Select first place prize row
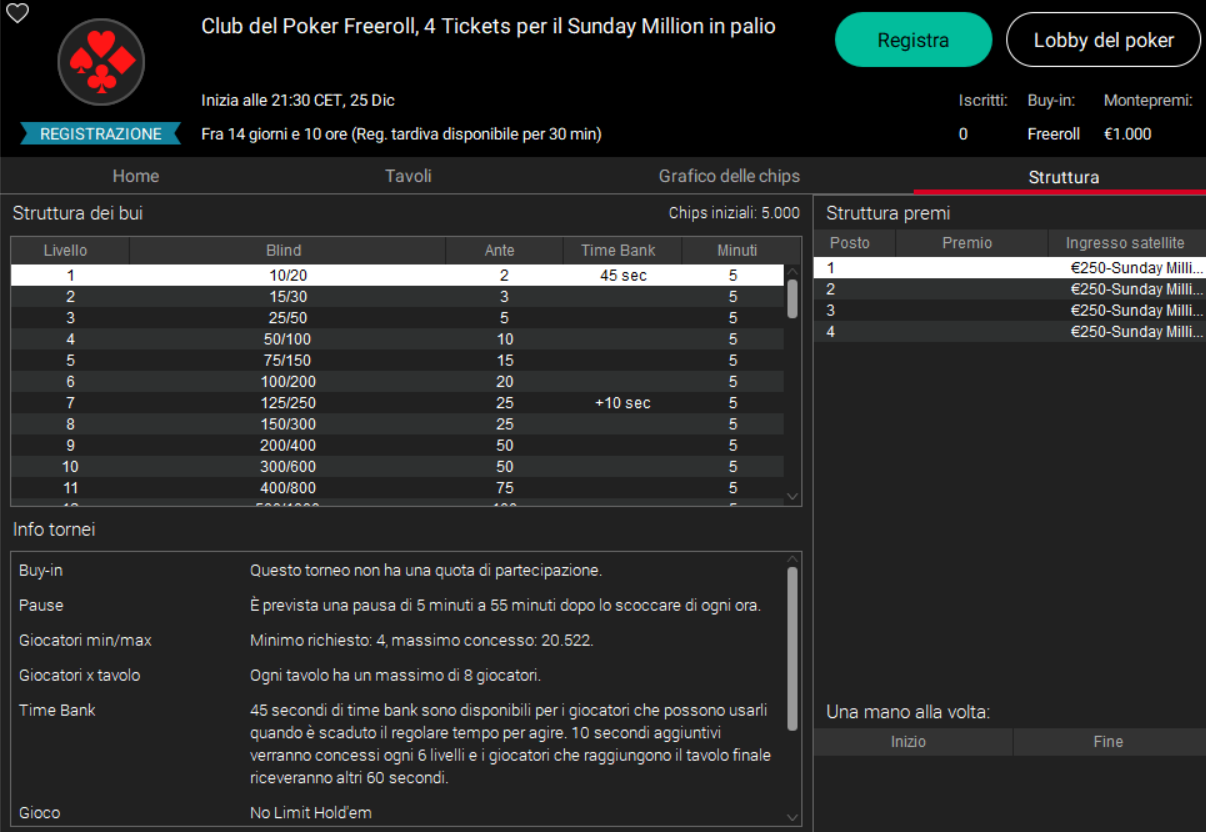The width and height of the screenshot is (1206, 832). pos(1009,268)
